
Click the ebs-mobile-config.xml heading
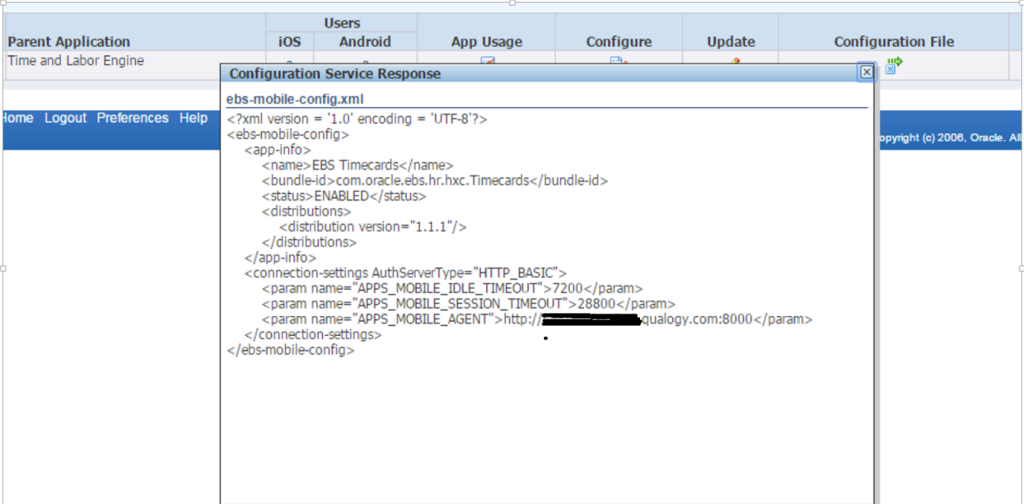pyautogui.click(x=295, y=99)
